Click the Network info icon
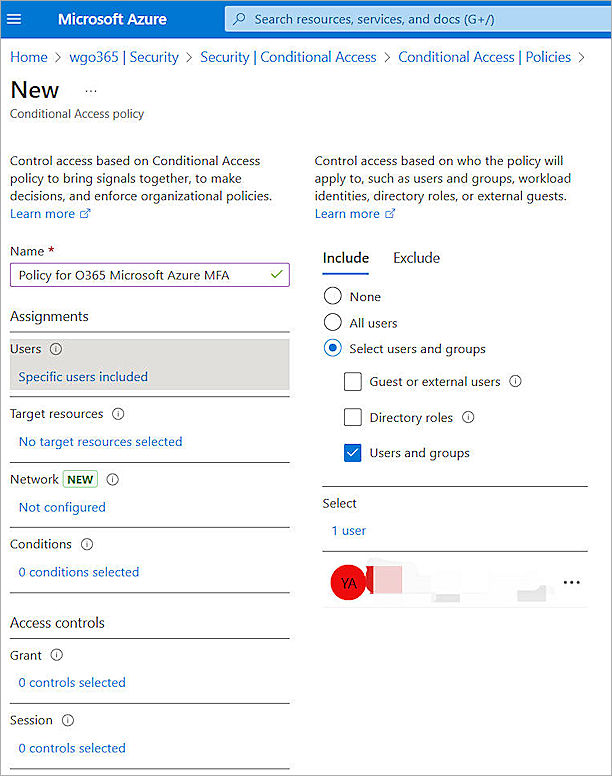612x776 pixels. point(112,480)
